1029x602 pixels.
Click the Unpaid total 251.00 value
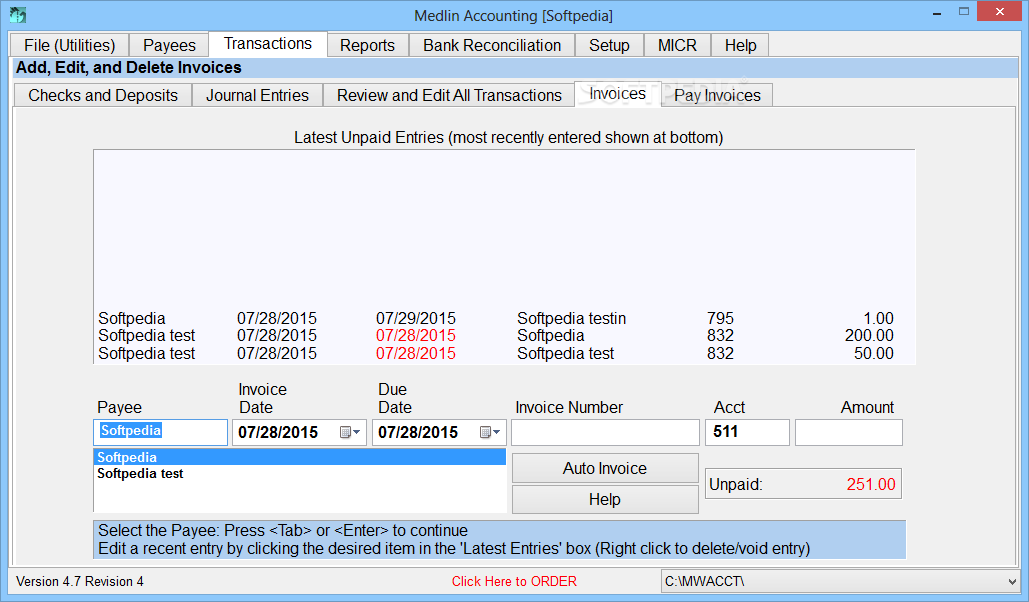click(871, 484)
